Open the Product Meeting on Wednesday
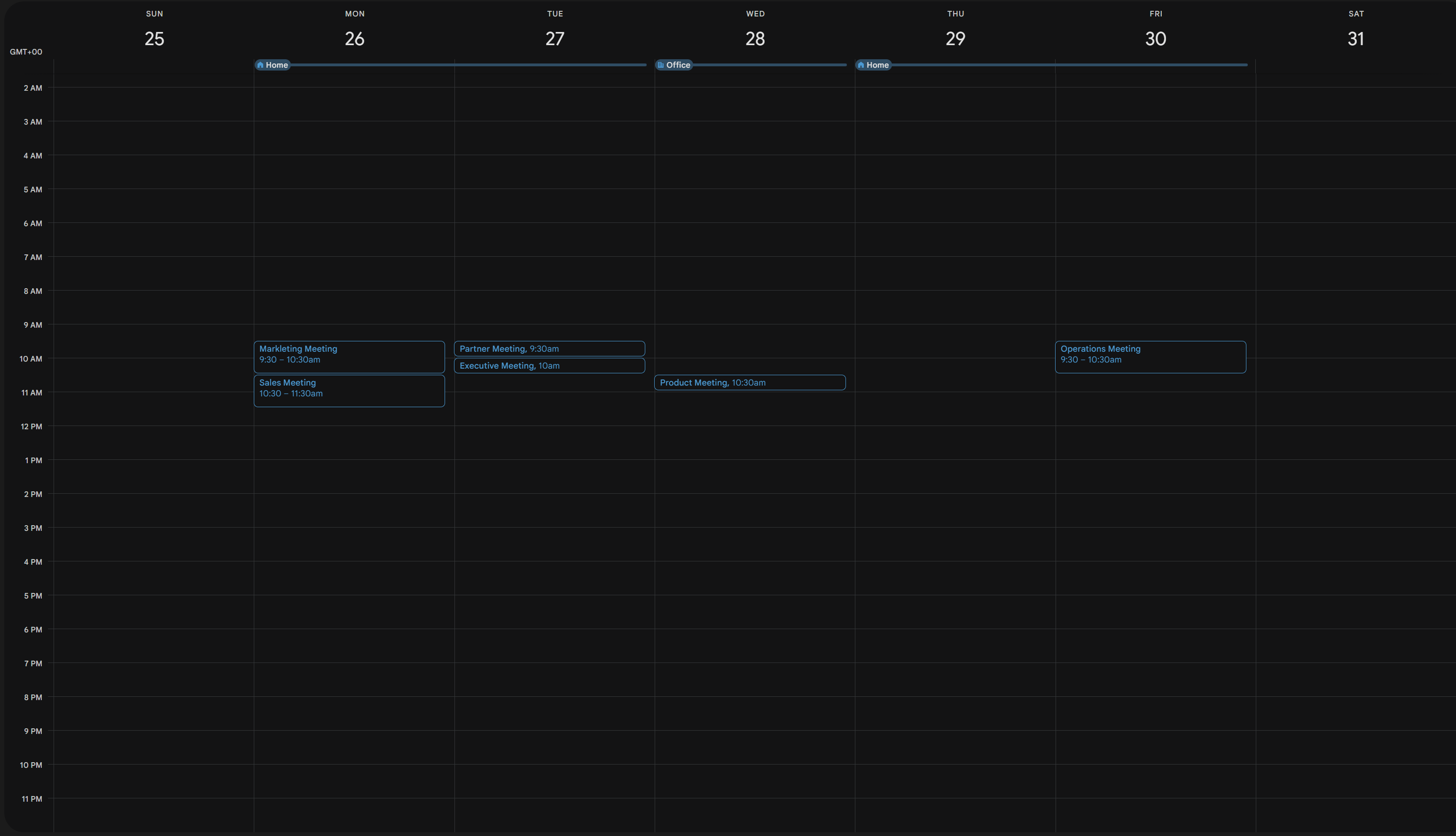Viewport: 1456px width, 836px height. click(x=749, y=382)
